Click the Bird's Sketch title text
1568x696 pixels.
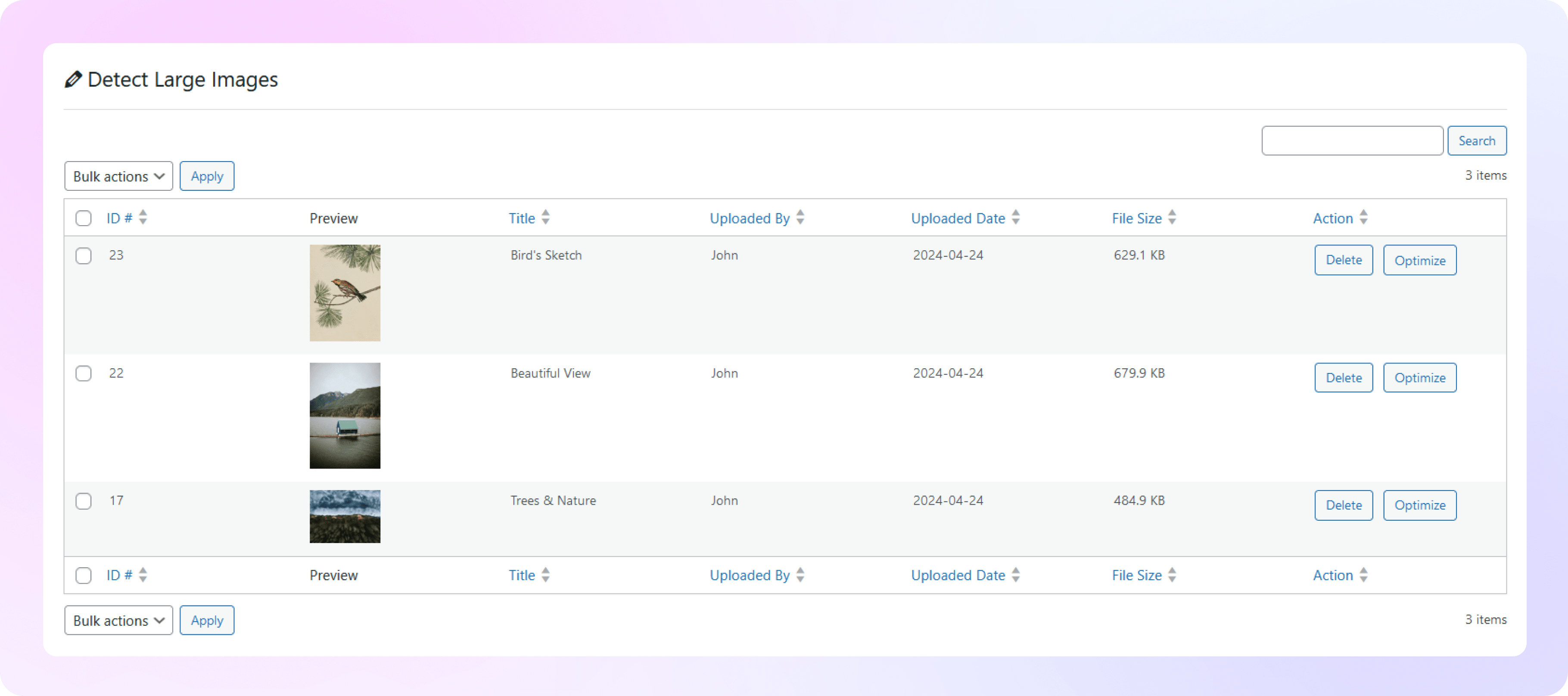click(546, 255)
